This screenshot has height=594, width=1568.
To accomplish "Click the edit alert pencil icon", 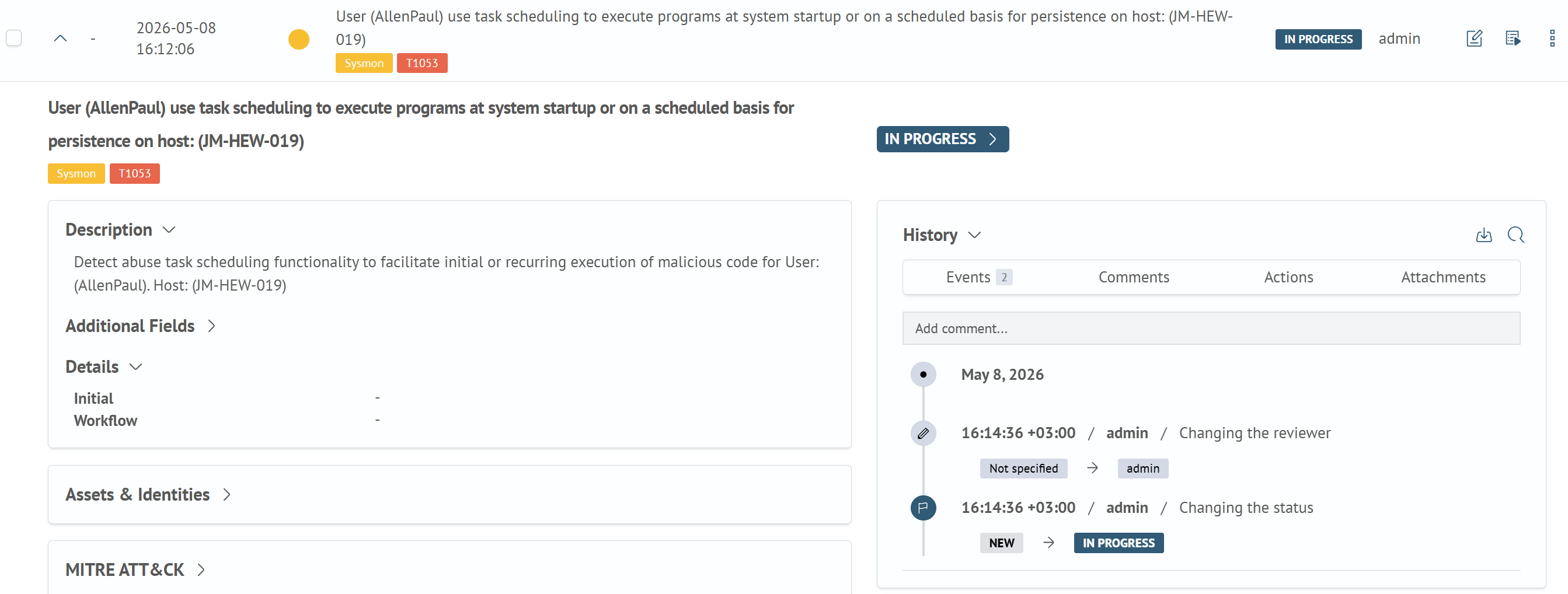I will 1474,39.
